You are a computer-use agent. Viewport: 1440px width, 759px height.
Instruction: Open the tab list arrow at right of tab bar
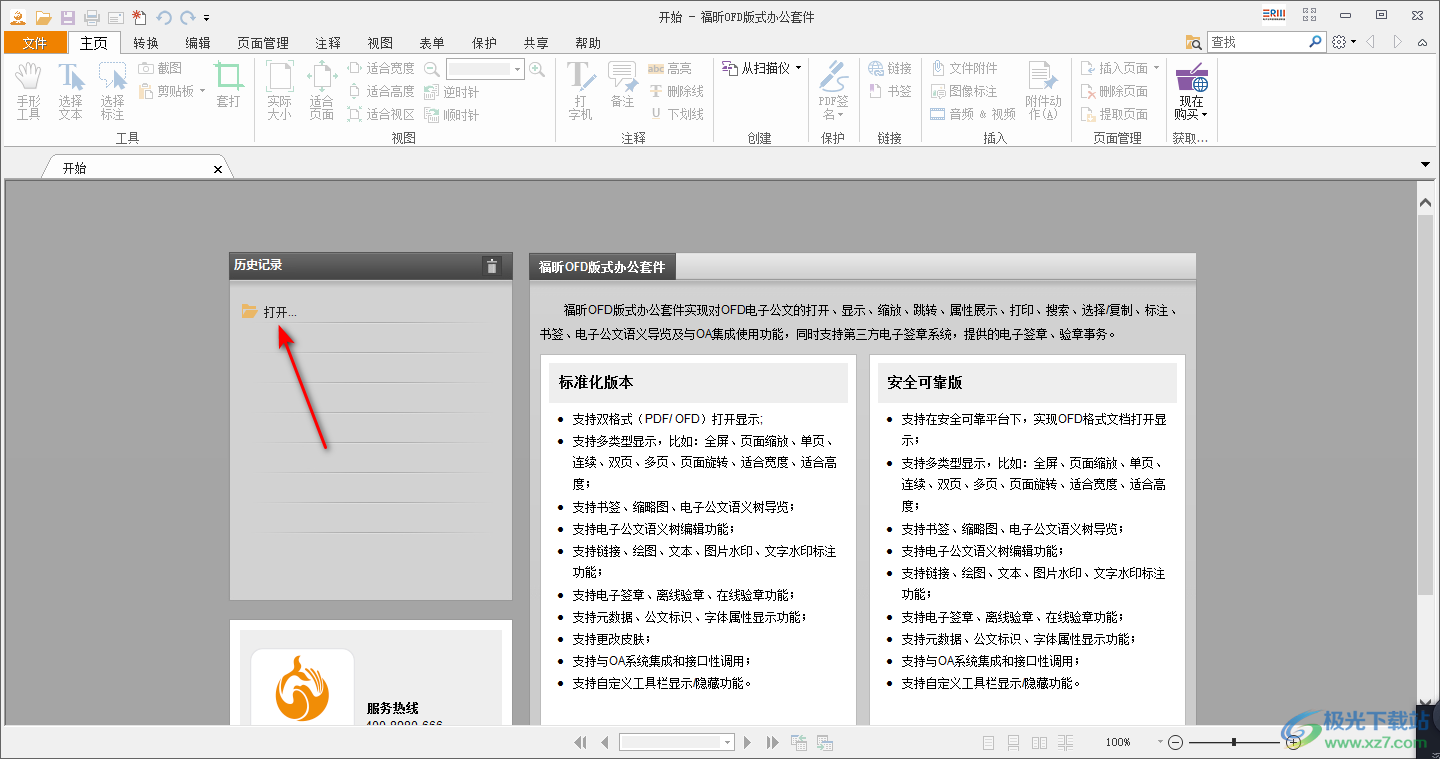point(1425,164)
